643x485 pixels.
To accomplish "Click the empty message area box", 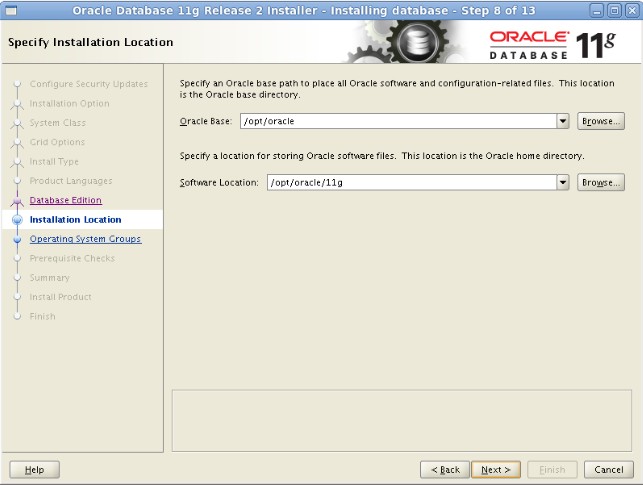I will [x=402, y=421].
